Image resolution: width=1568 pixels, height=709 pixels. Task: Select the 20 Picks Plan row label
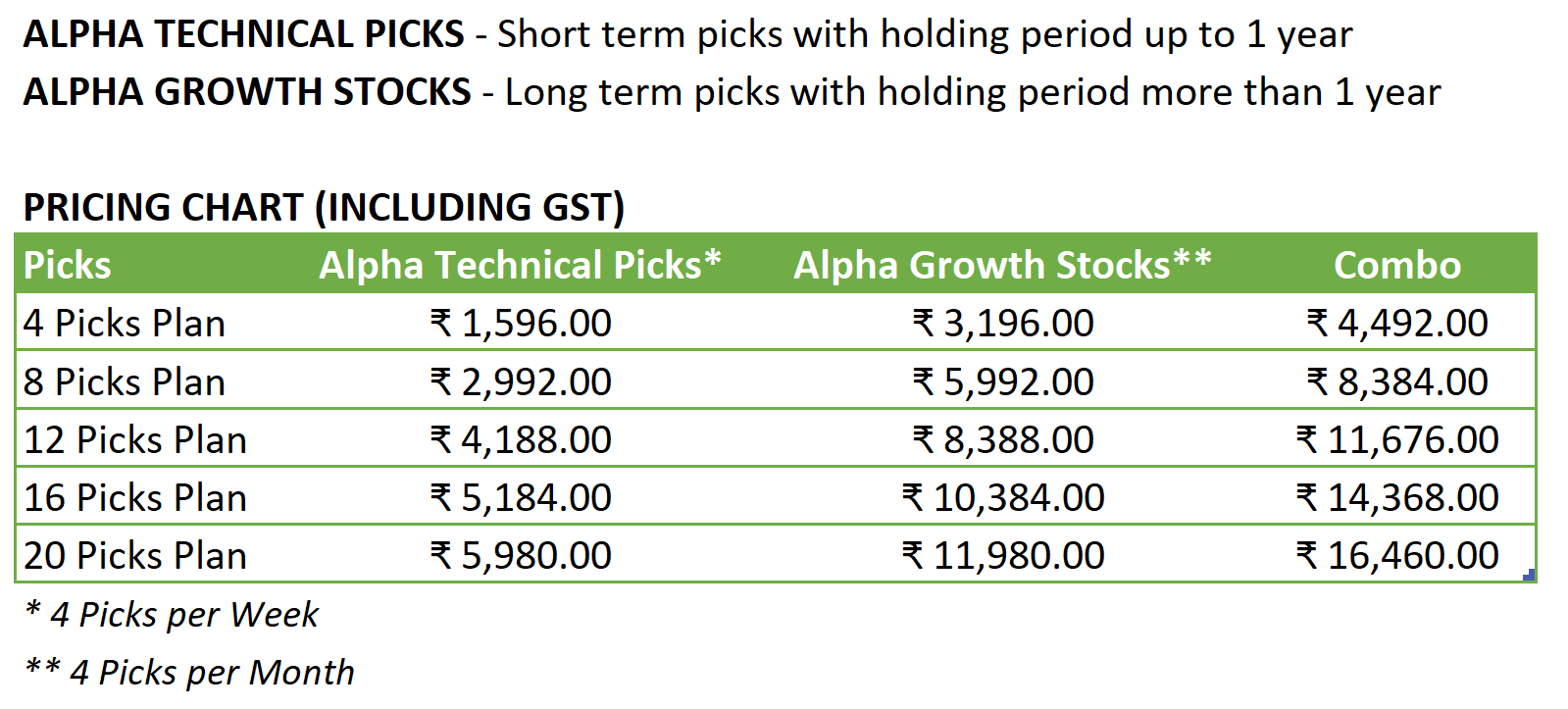tap(135, 555)
